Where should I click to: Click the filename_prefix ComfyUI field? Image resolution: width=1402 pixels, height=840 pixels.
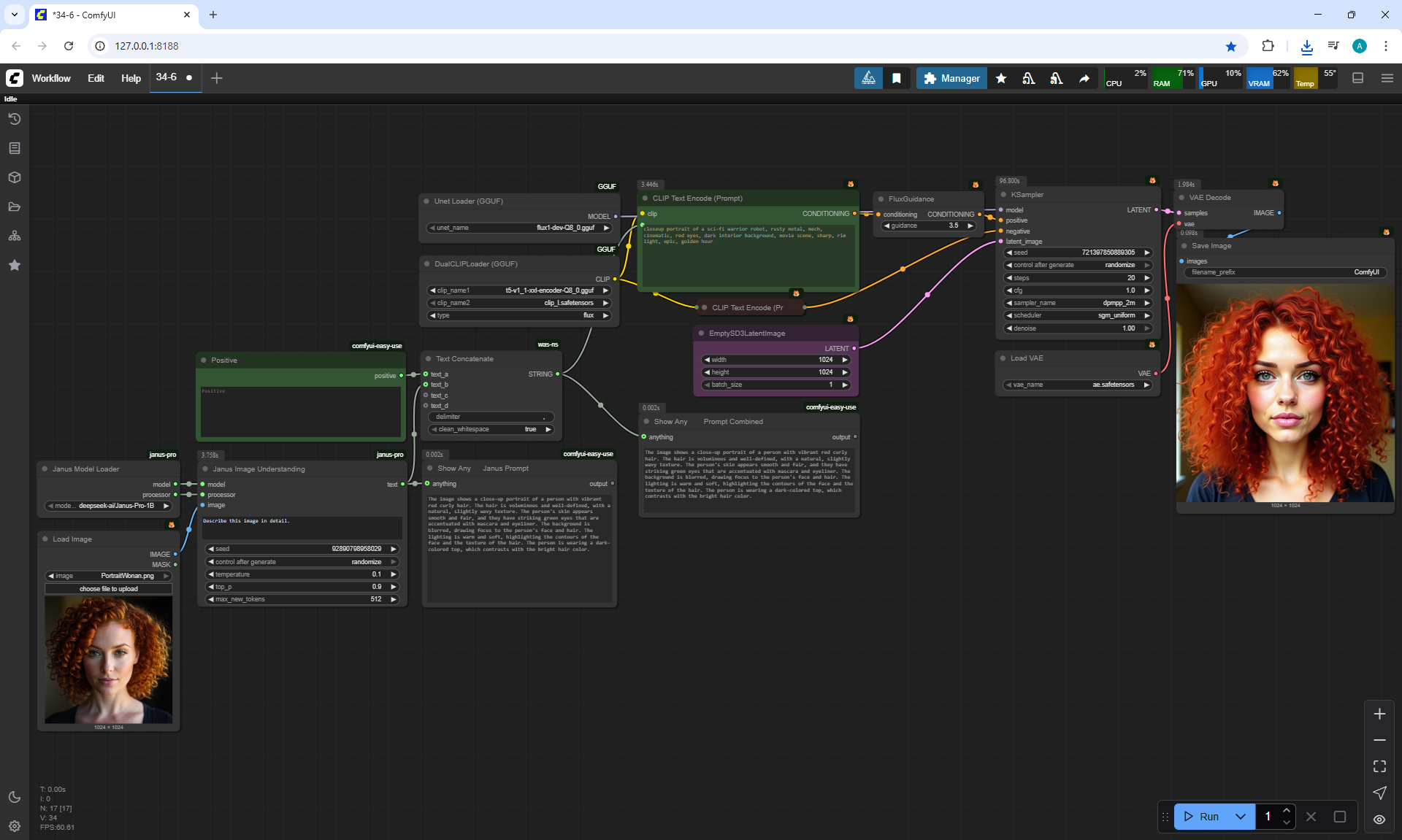coord(1284,272)
